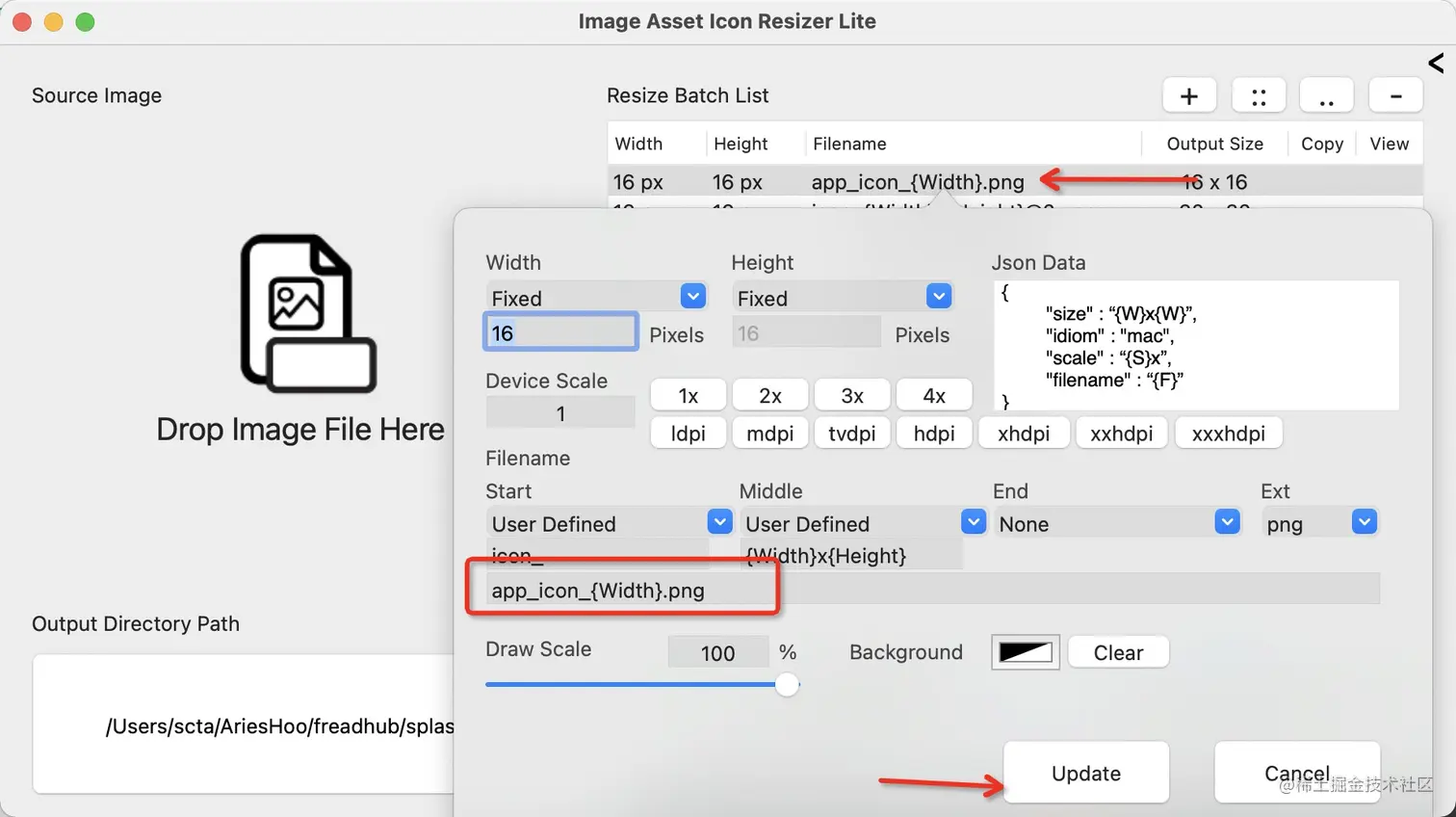The image size is (1456, 817).
Task: Choose the xxhdpi density button
Action: click(1121, 433)
